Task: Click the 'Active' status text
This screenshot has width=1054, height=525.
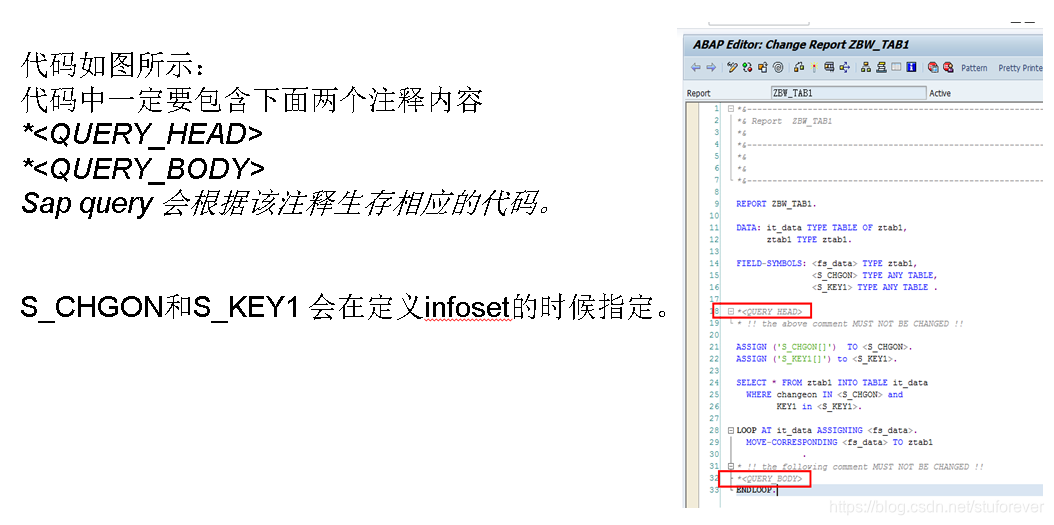Action: [940, 93]
